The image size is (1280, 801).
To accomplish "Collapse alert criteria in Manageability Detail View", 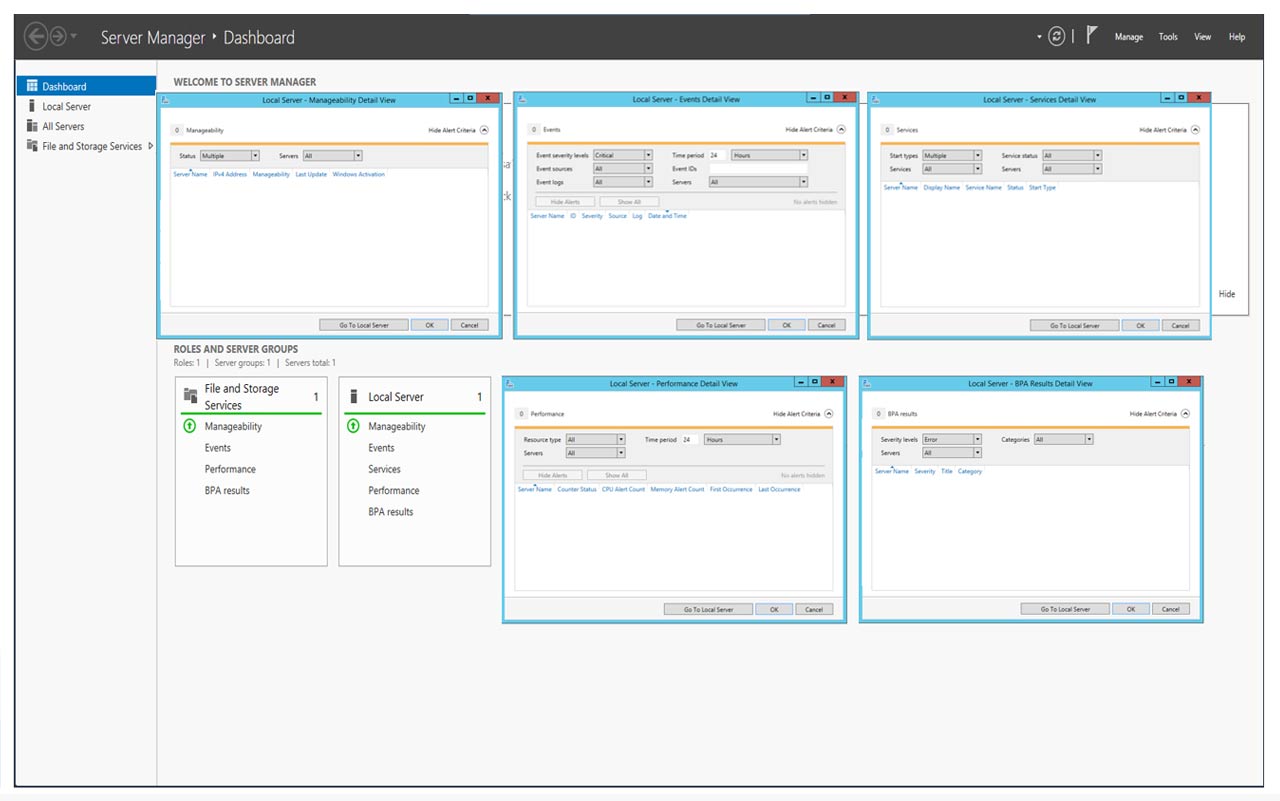I will coord(484,130).
